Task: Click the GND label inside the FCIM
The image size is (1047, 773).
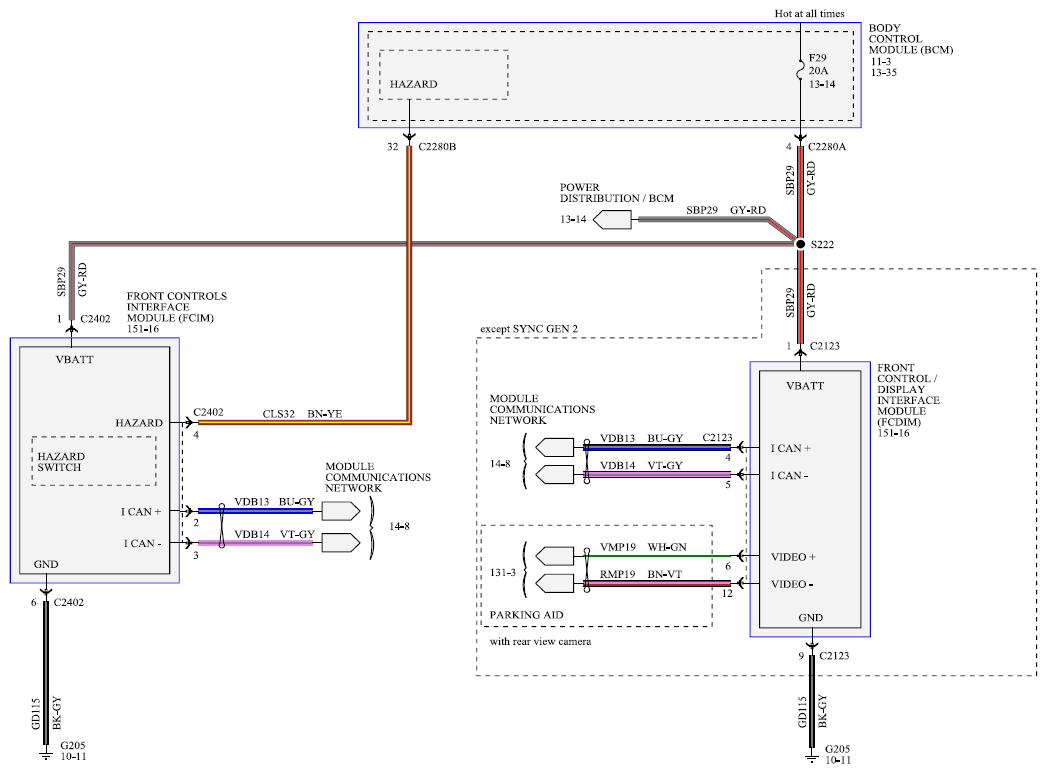Action: pyautogui.click(x=46, y=564)
